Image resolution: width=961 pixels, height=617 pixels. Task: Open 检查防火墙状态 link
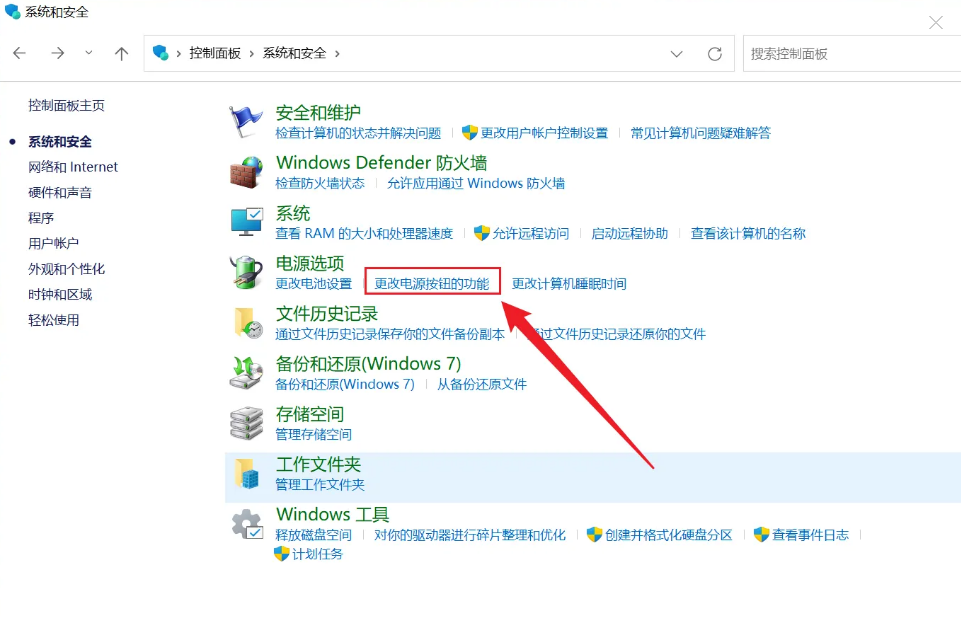pos(320,183)
